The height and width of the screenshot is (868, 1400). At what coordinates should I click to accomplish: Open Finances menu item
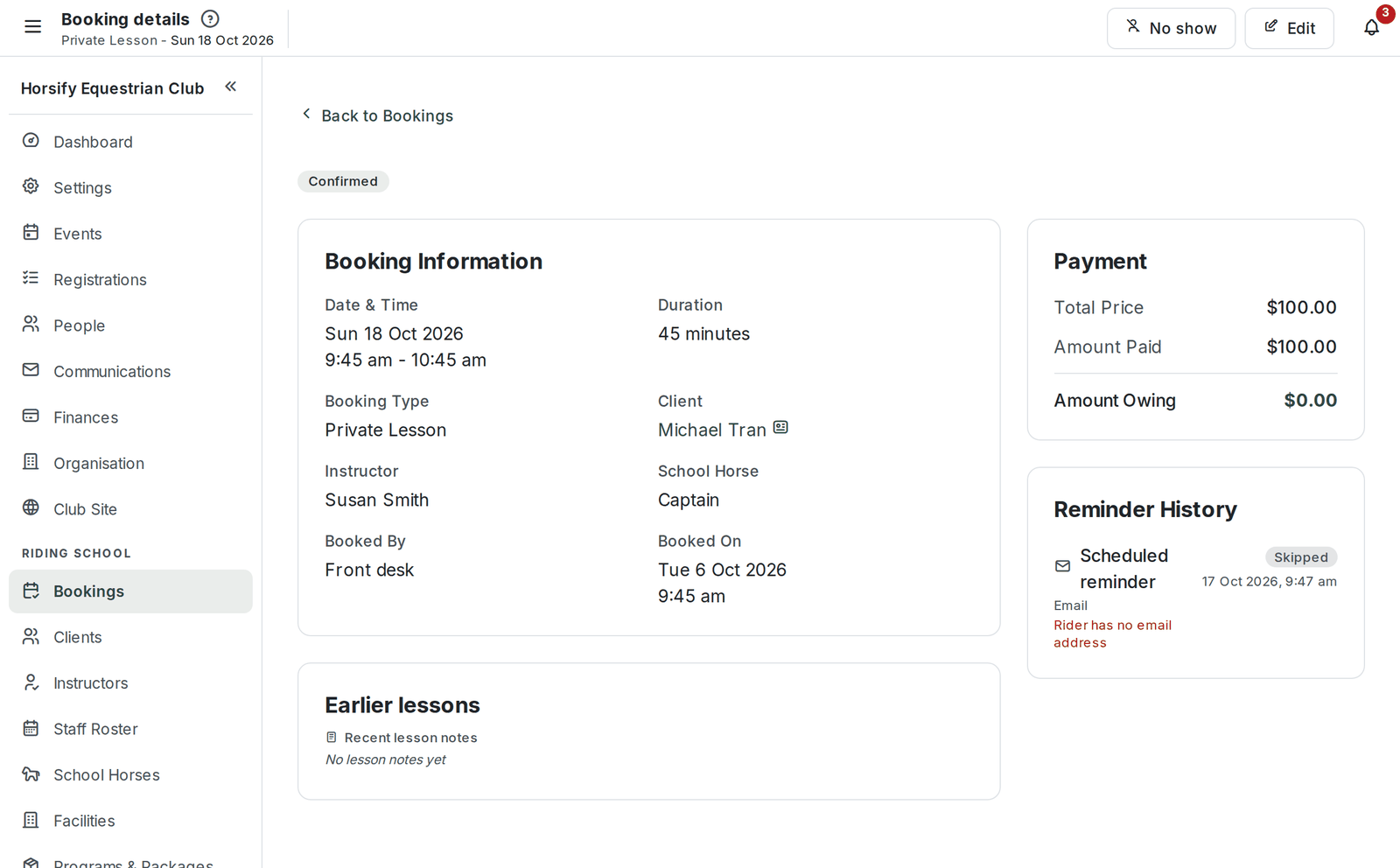click(x=130, y=417)
